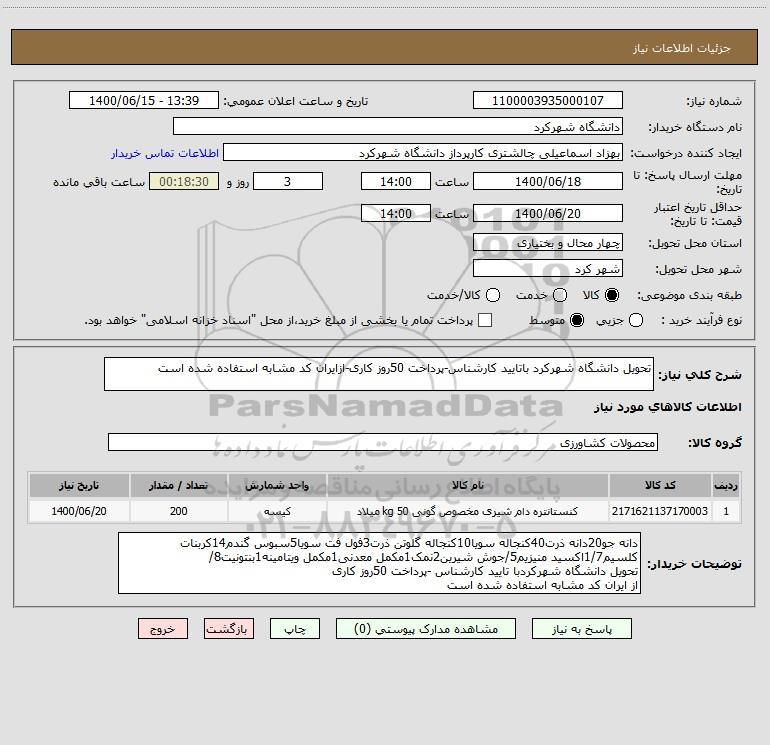This screenshot has height=745, width=770.
Task: Select the کالا radio button
Action: 612,295
